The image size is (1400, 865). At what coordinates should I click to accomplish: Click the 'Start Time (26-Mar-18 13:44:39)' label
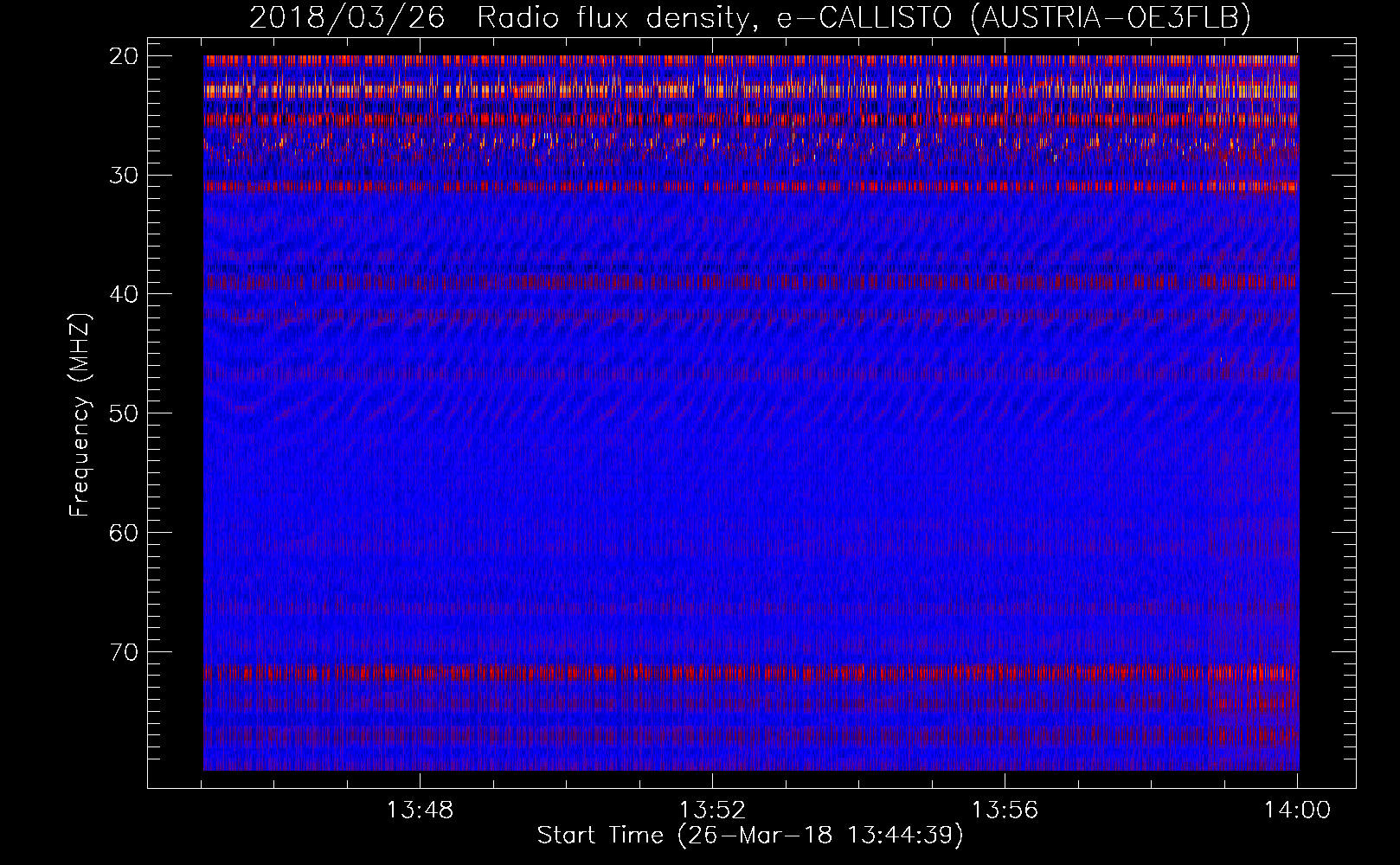750,836
